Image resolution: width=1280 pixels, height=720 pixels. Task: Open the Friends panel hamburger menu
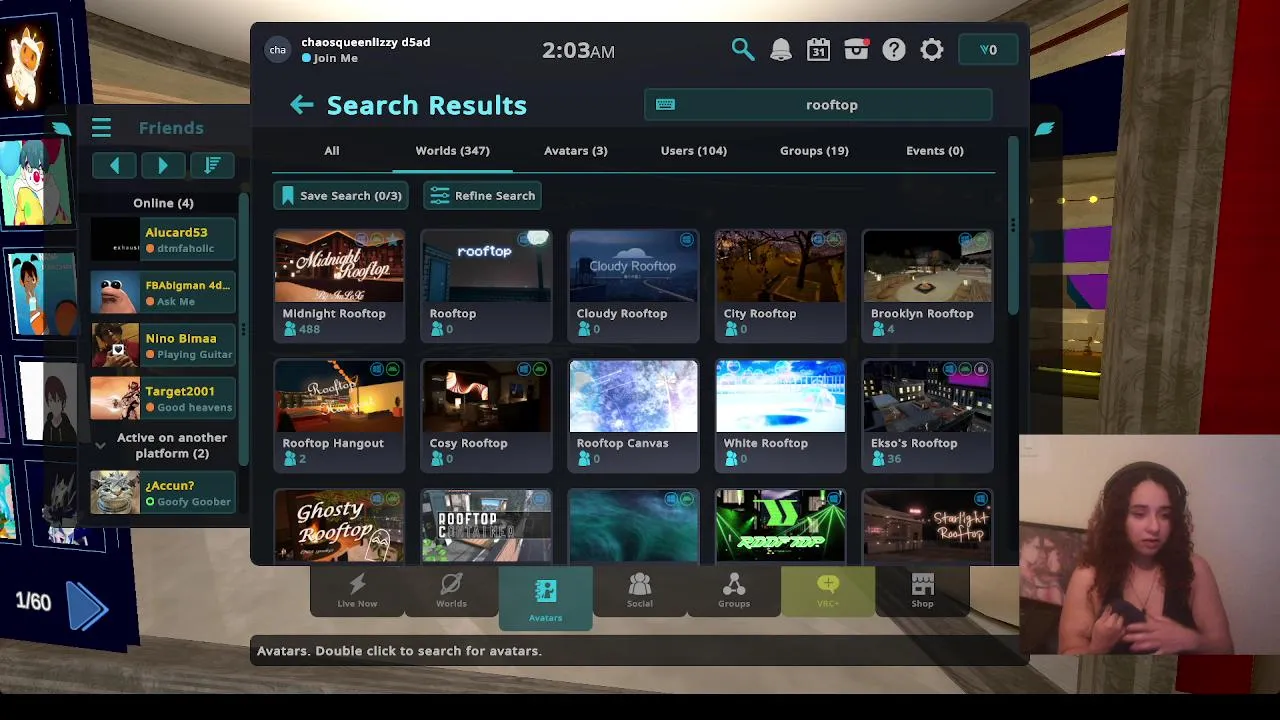point(101,128)
